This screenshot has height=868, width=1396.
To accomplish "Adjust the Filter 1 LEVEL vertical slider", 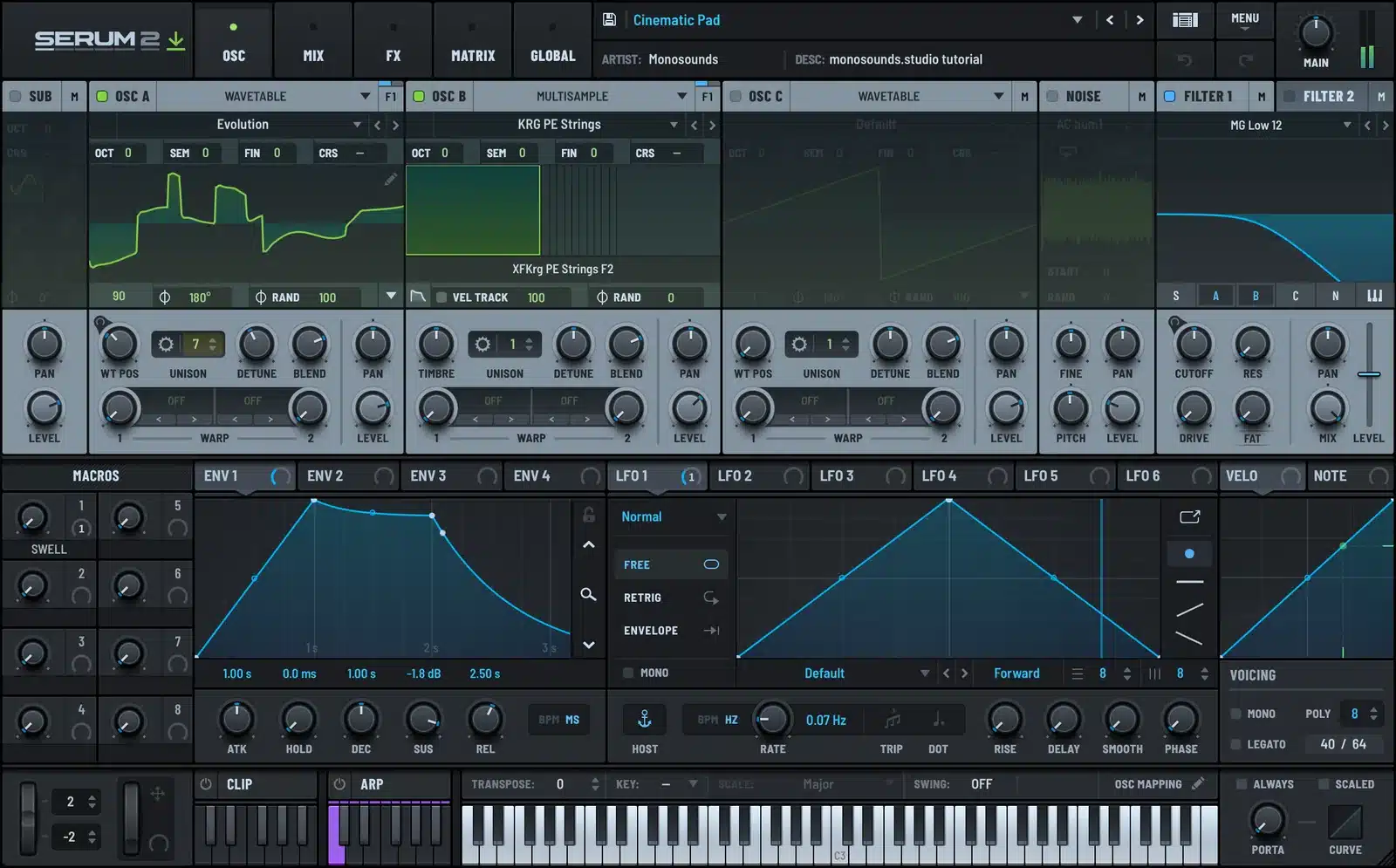I will click(1369, 374).
